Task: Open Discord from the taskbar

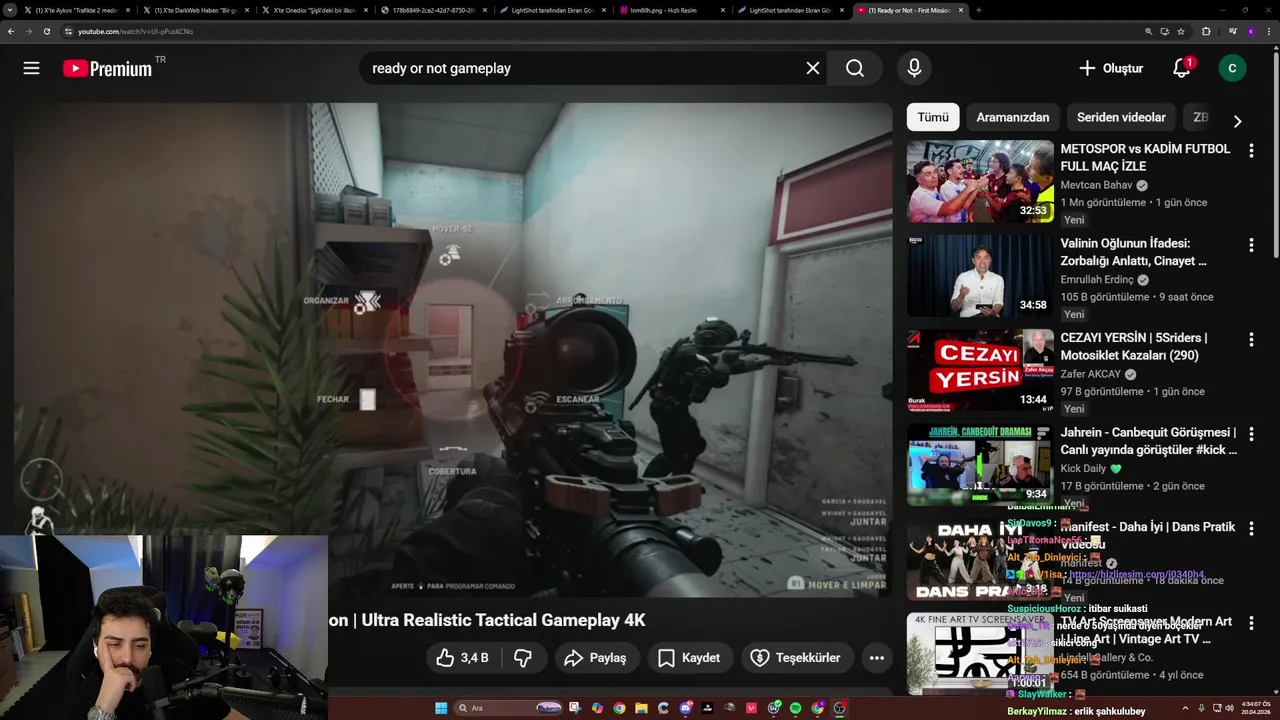Action: click(x=686, y=708)
